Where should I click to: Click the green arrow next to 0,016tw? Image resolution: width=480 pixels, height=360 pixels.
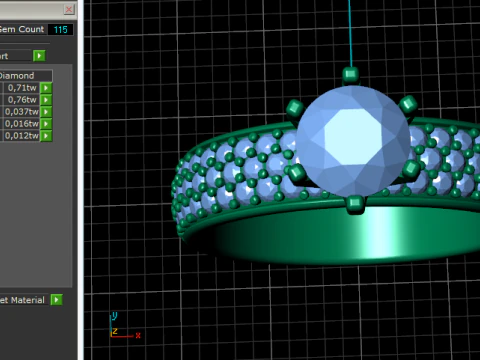(x=46, y=124)
